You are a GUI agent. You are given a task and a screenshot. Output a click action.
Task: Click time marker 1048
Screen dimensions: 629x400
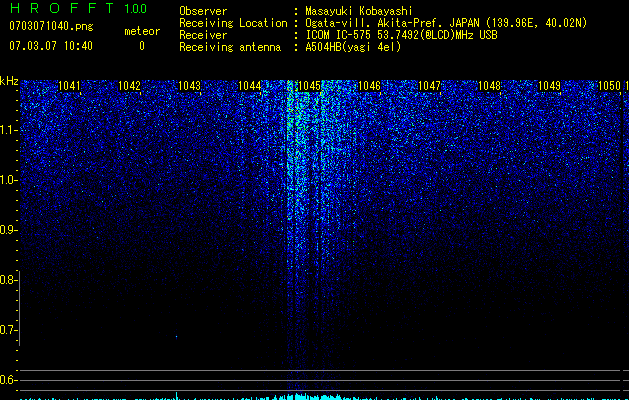489,86
